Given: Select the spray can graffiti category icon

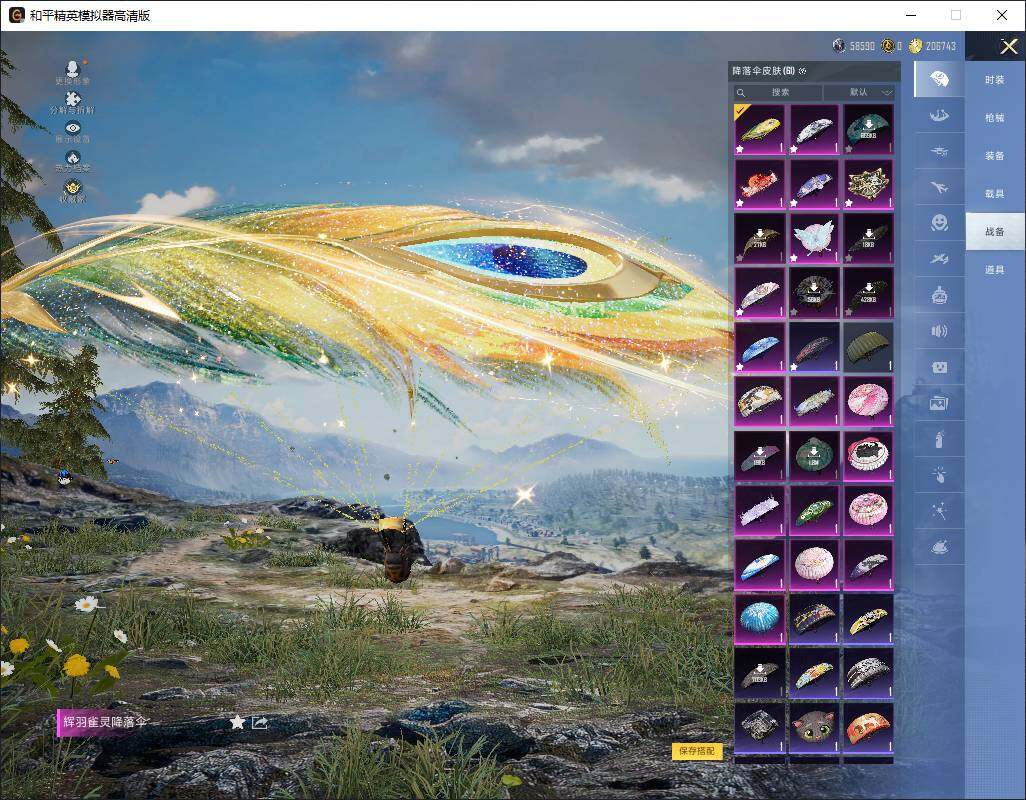Looking at the screenshot, I should tap(939, 439).
